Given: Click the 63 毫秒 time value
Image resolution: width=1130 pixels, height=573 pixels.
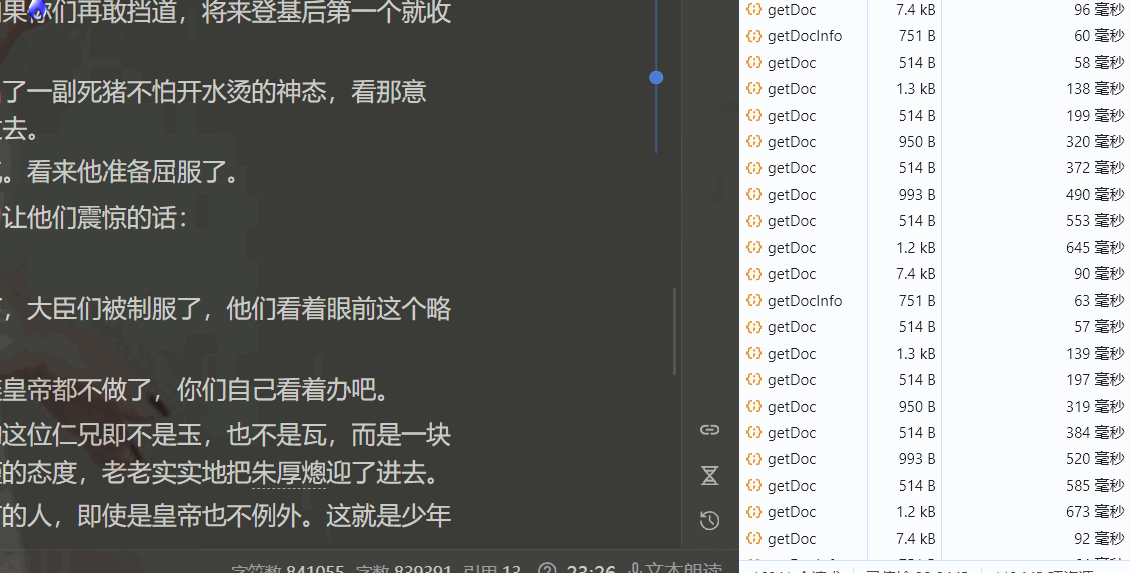Looking at the screenshot, I should [1099, 300].
